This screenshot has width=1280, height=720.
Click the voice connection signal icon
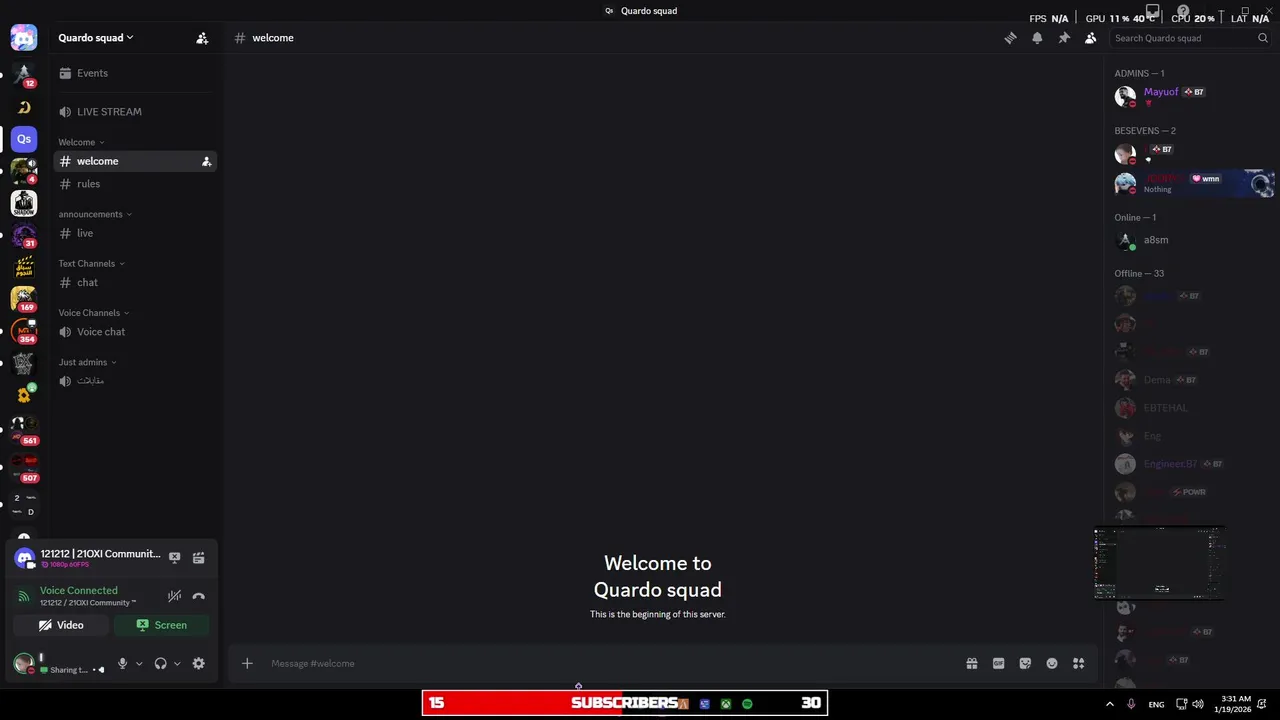(24, 596)
